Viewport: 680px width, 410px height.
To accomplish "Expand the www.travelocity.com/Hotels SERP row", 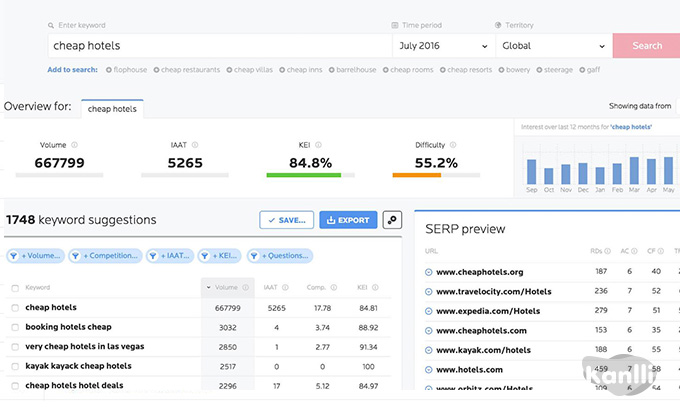I will click(428, 292).
